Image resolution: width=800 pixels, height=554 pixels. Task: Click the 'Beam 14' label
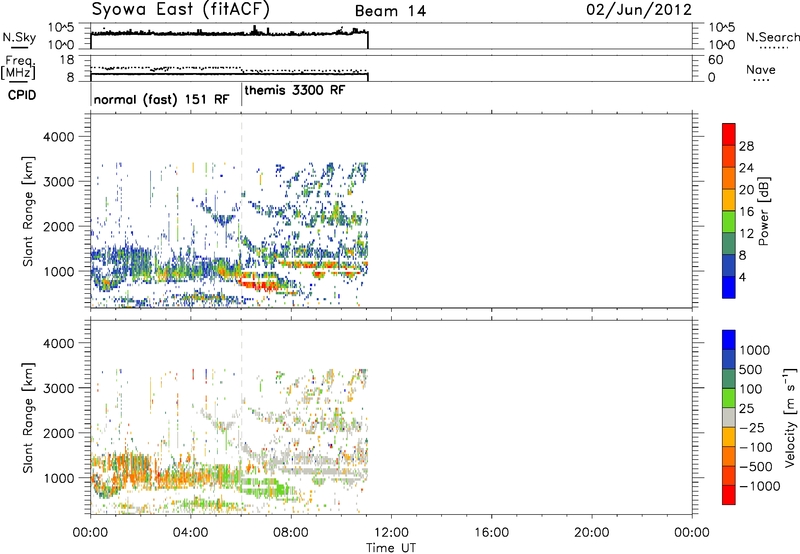390,11
